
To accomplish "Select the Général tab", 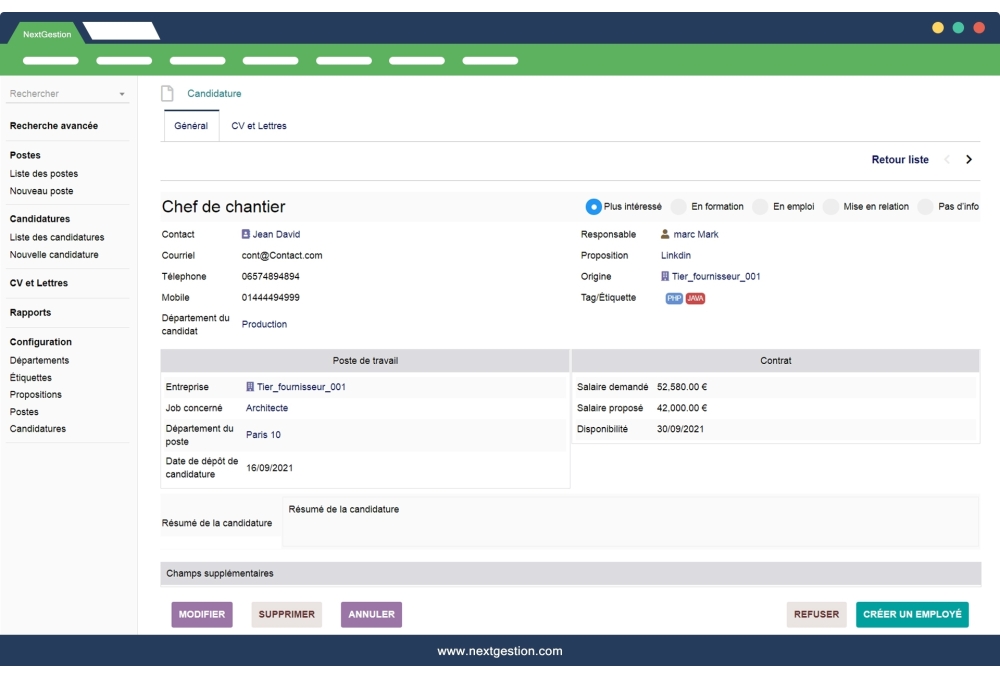I will pos(191,126).
